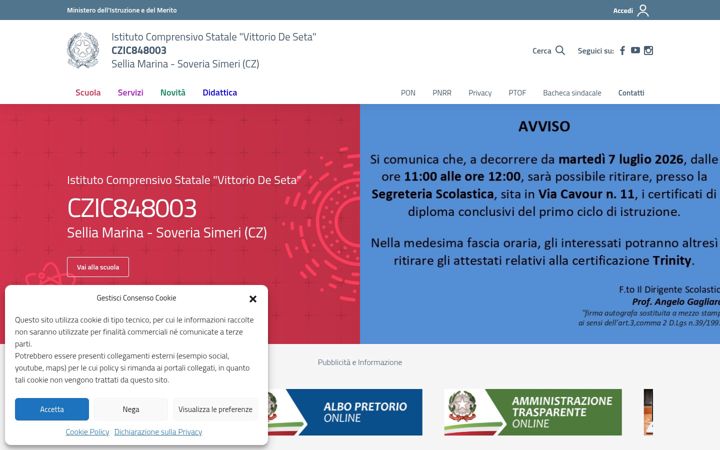Go to the PNRR page
This screenshot has width=720, height=450.
pos(442,93)
